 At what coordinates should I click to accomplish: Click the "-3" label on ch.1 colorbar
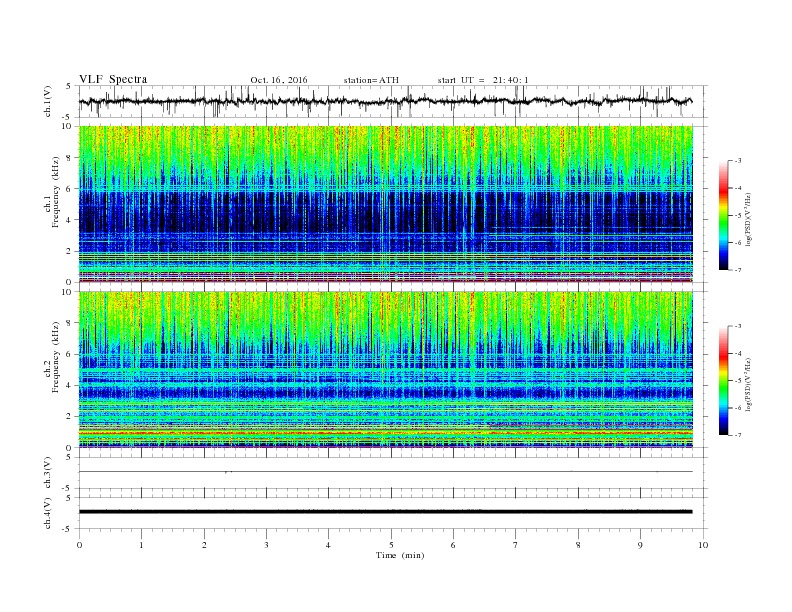pyautogui.click(x=738, y=161)
